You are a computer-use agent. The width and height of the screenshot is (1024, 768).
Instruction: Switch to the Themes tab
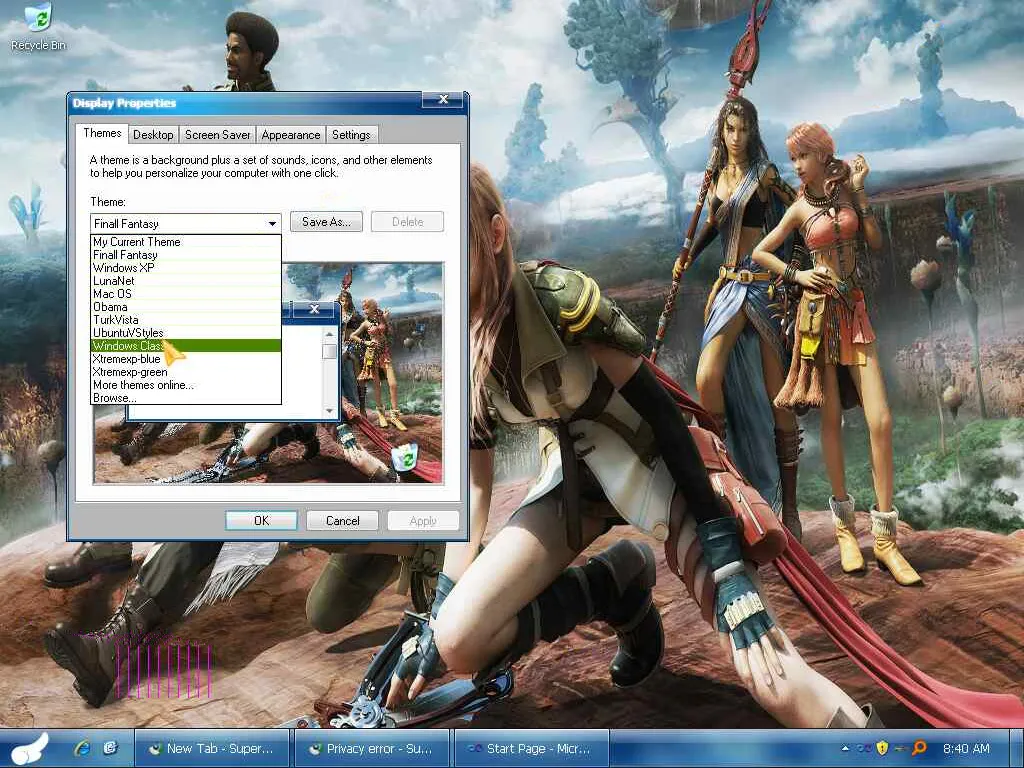102,133
